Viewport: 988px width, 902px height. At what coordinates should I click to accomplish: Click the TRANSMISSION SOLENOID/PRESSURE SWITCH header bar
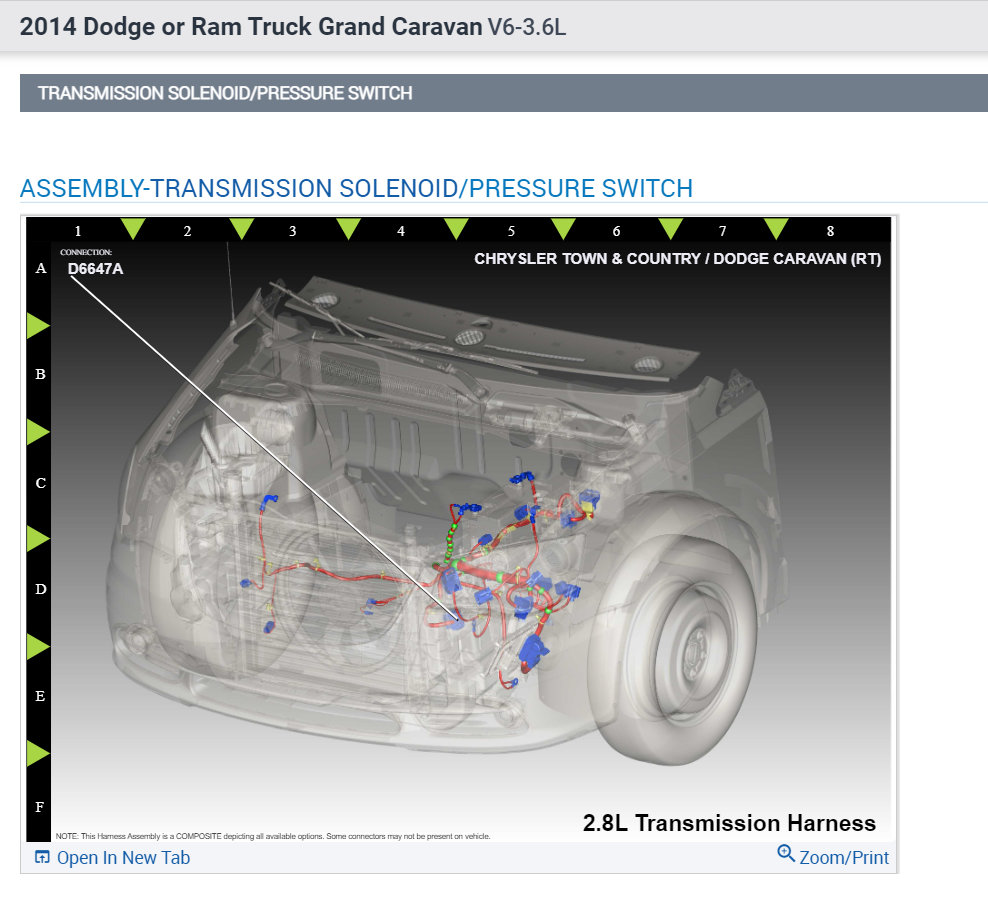[224, 93]
